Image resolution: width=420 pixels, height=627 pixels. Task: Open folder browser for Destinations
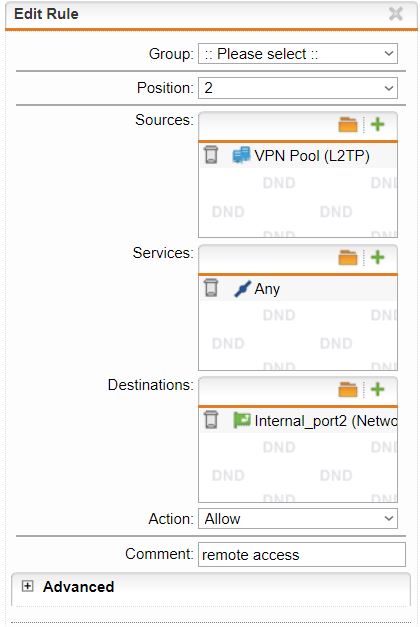pyautogui.click(x=348, y=389)
